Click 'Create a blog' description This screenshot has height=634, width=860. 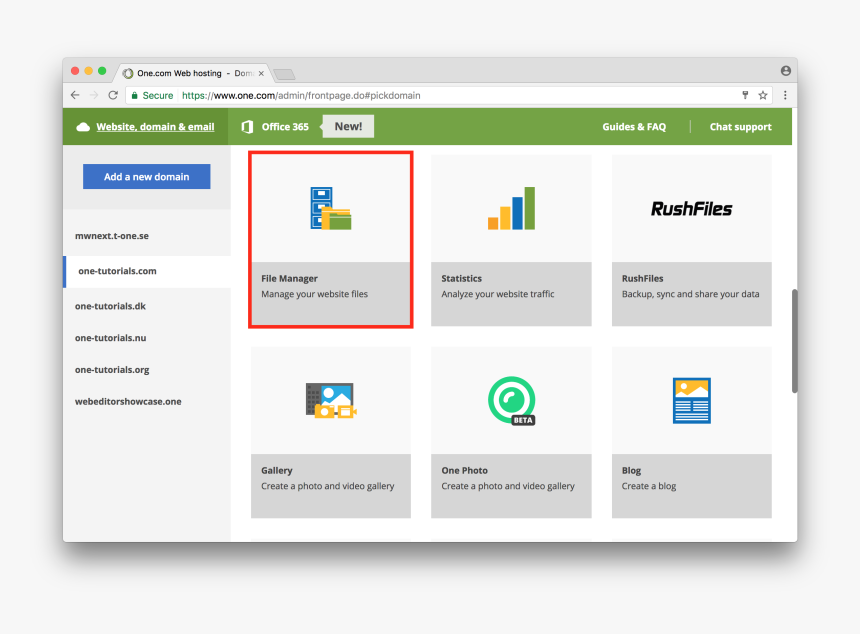coord(649,486)
